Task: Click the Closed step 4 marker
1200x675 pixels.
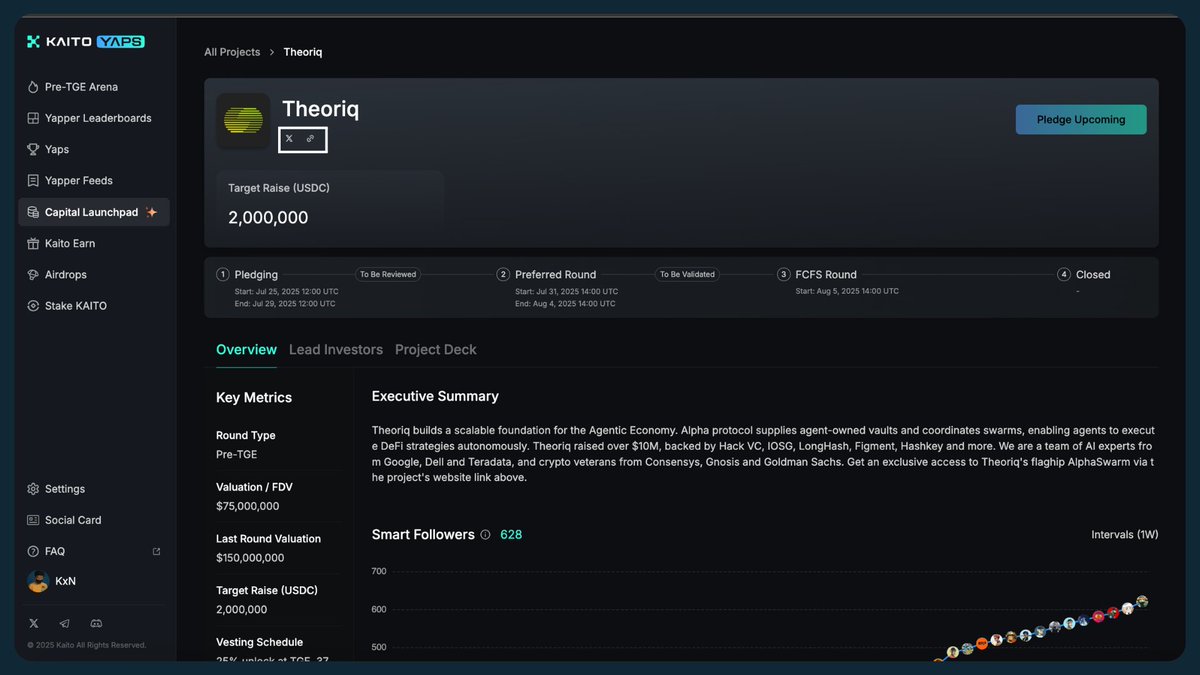Action: click(1064, 274)
